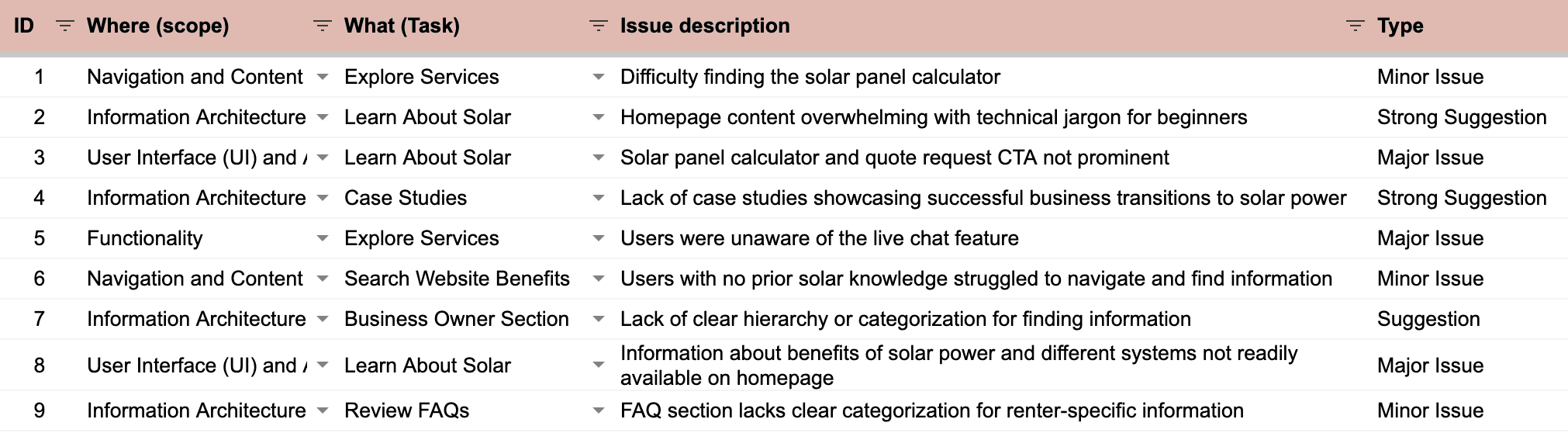Image resolution: width=1568 pixels, height=433 pixels.
Task: Open filter icon for What (Task) column
Action: point(598,26)
